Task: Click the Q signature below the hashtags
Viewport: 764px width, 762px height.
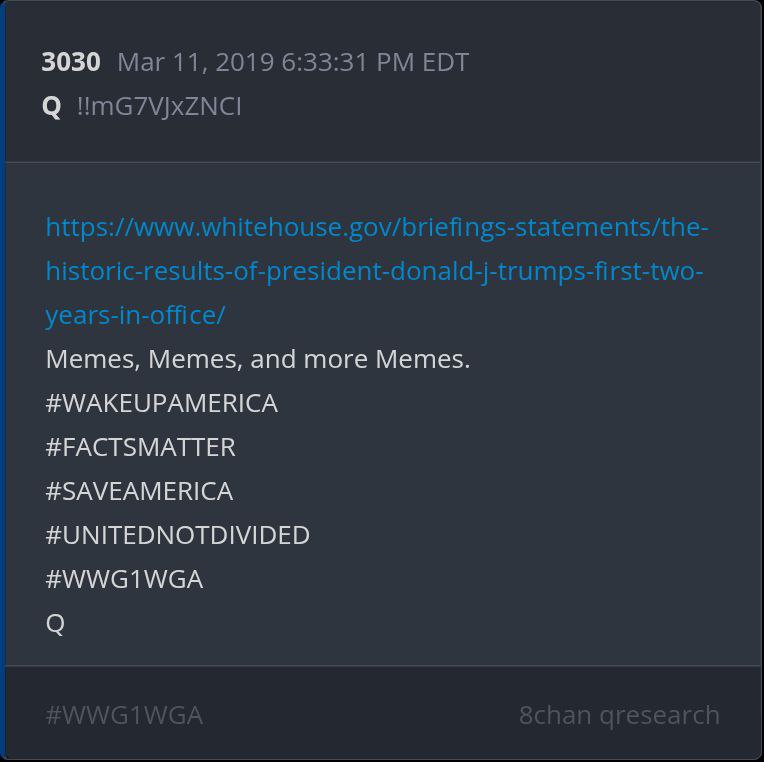Action: tap(55, 623)
